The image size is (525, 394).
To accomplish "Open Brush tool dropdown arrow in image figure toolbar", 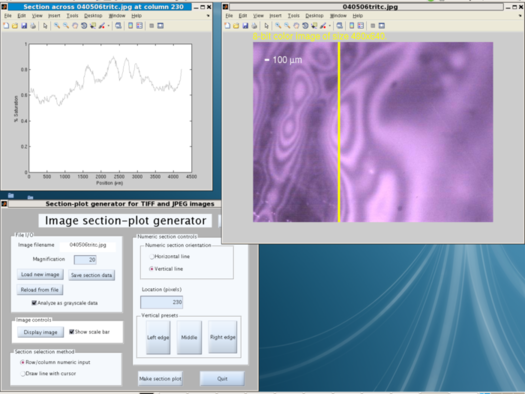I will click(x=330, y=26).
